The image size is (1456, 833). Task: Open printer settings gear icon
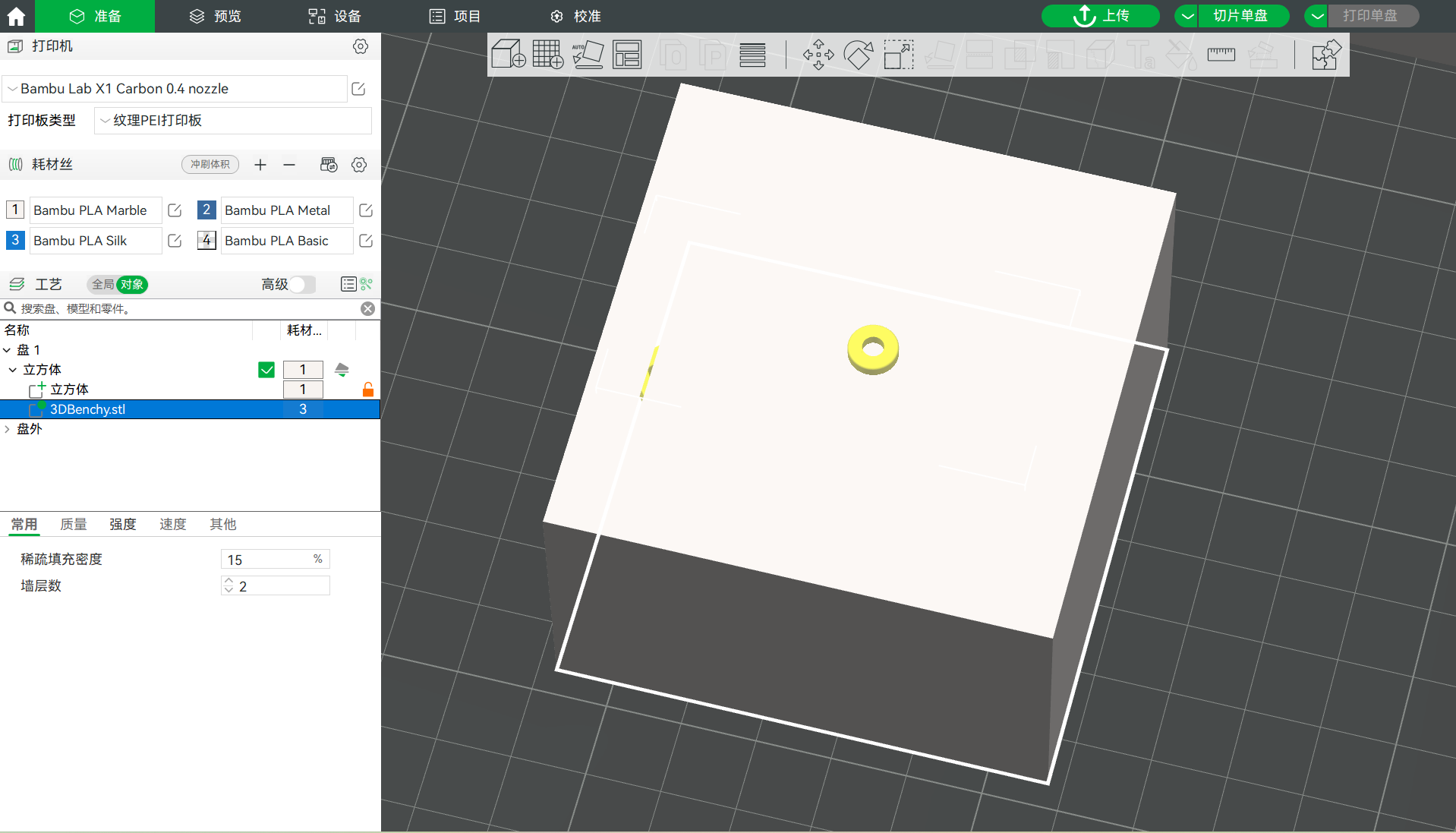[361, 46]
